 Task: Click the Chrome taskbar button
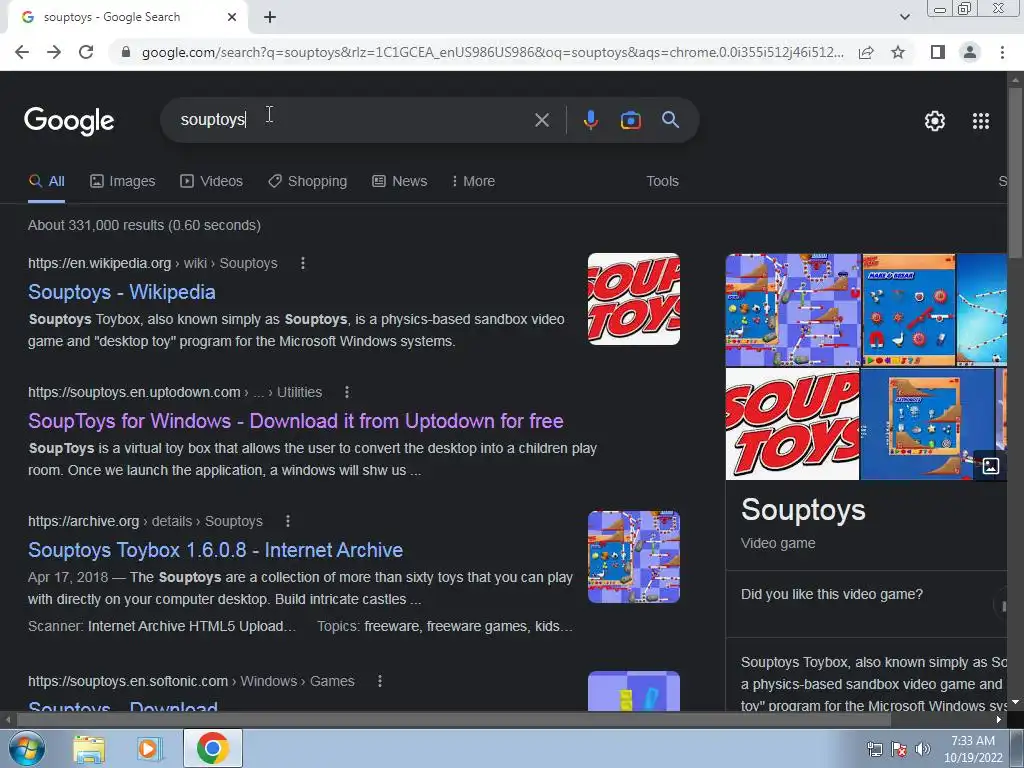[212, 748]
